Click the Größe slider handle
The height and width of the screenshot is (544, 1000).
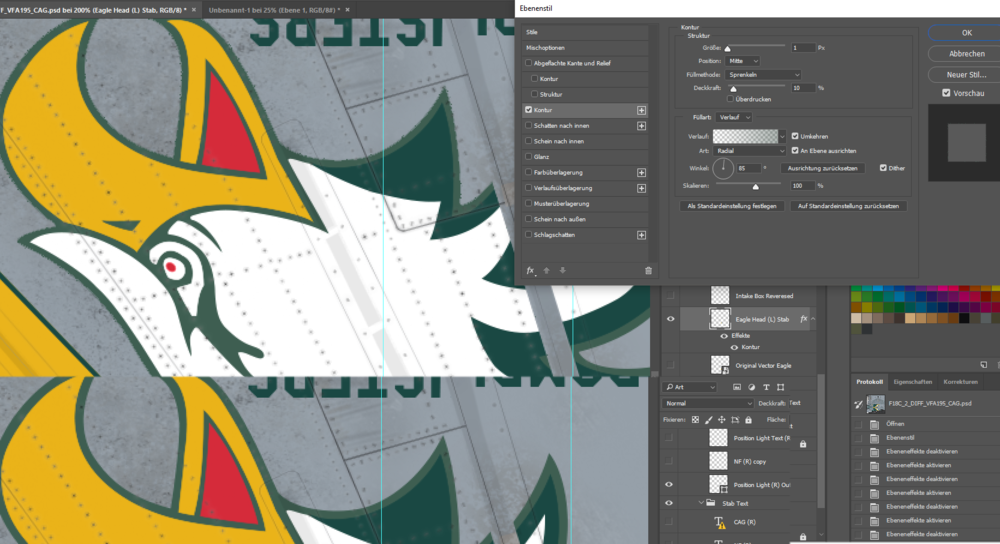(727, 48)
